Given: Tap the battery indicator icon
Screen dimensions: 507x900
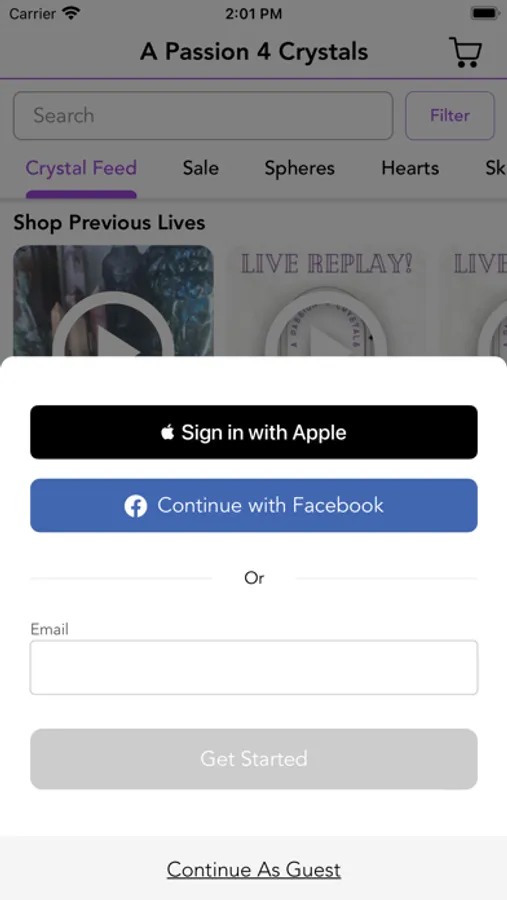Looking at the screenshot, I should (484, 13).
